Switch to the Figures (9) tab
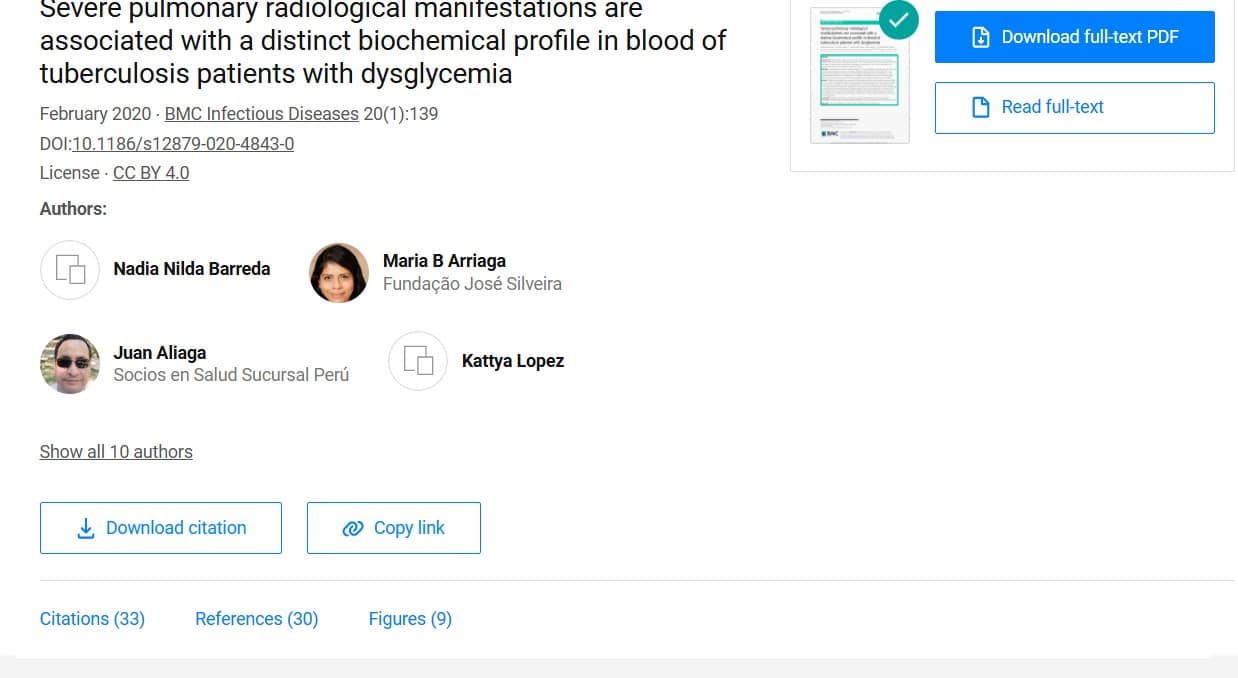 (x=410, y=619)
